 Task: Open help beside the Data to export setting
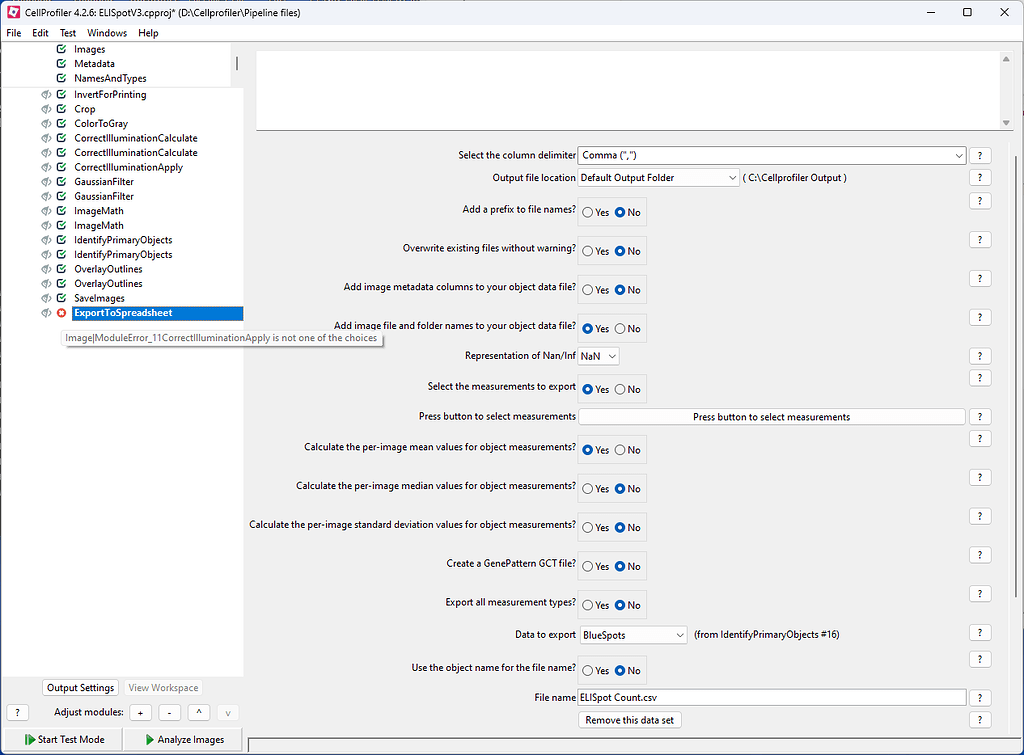(980, 632)
